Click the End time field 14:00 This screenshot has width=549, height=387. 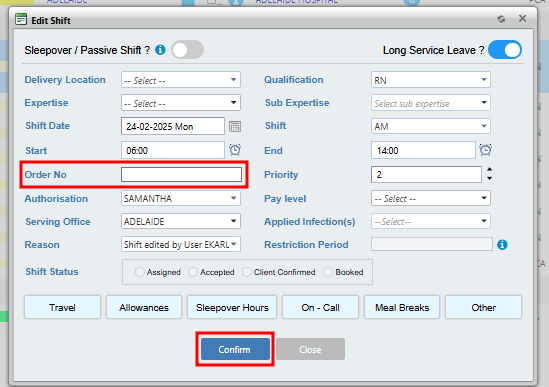pos(423,150)
